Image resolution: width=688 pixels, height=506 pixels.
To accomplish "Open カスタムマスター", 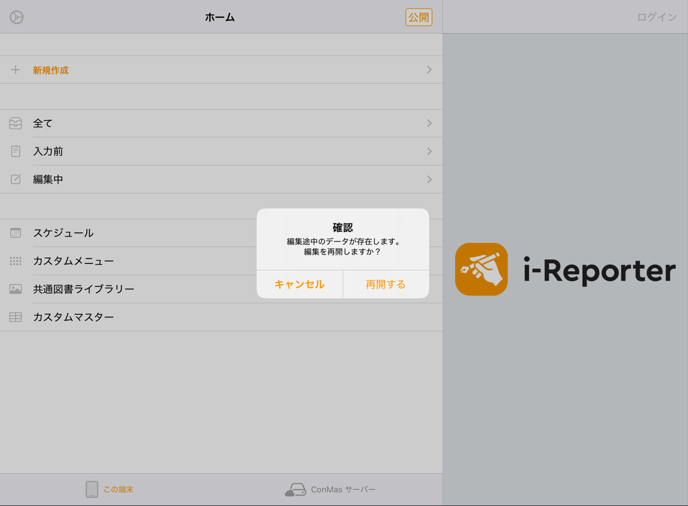I will [x=221, y=317].
